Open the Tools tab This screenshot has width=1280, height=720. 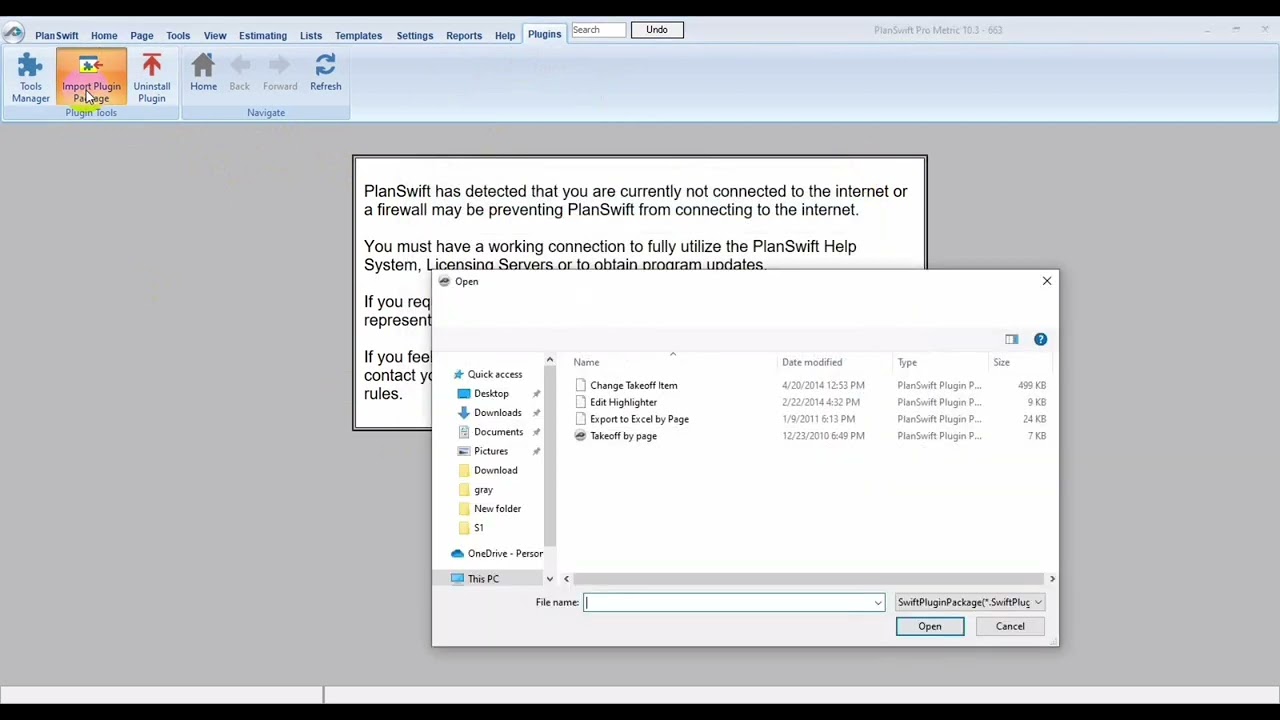(178, 36)
